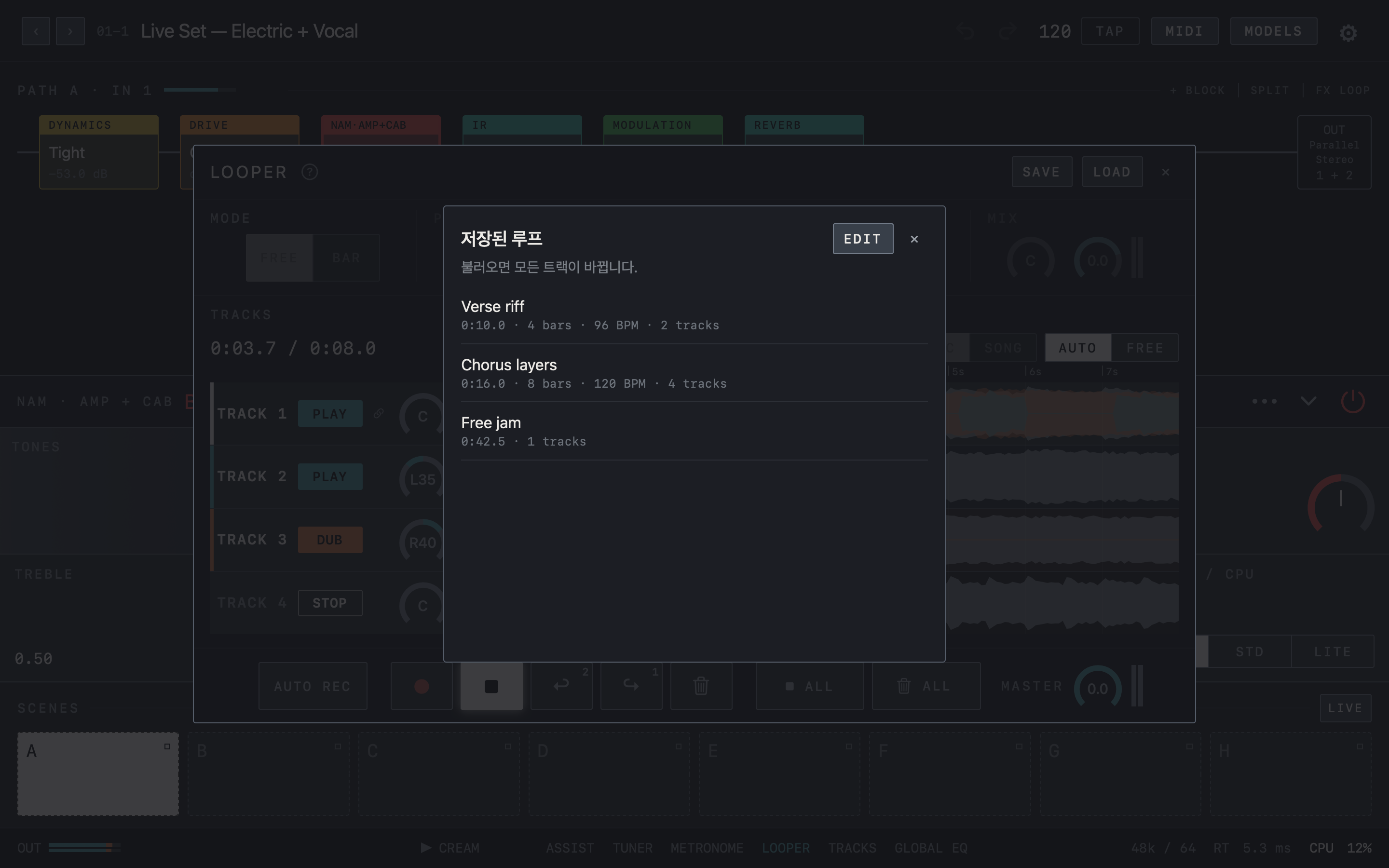Click EDIT in saved loops dialog
The image size is (1389, 868).
[863, 239]
